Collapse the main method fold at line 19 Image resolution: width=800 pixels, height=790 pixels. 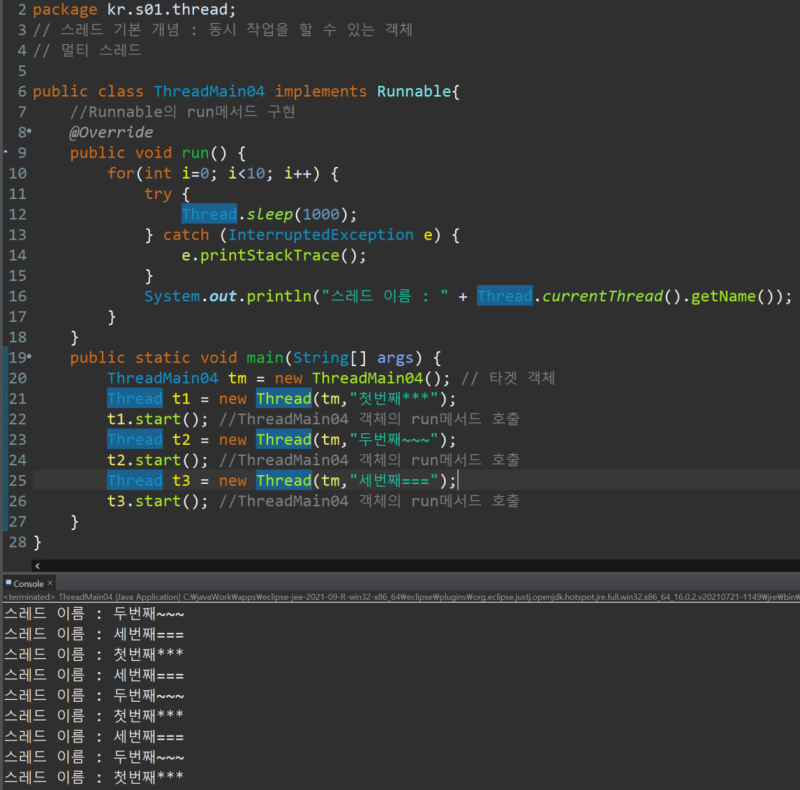30,357
